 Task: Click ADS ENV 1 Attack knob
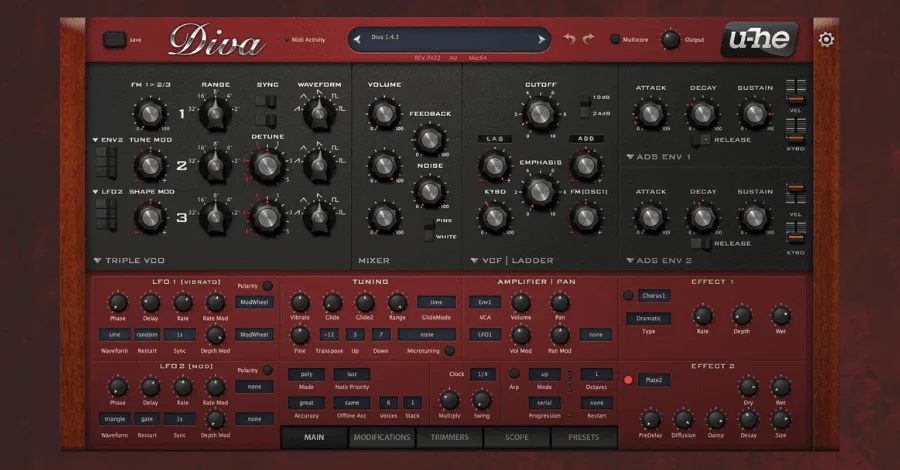pyautogui.click(x=650, y=114)
